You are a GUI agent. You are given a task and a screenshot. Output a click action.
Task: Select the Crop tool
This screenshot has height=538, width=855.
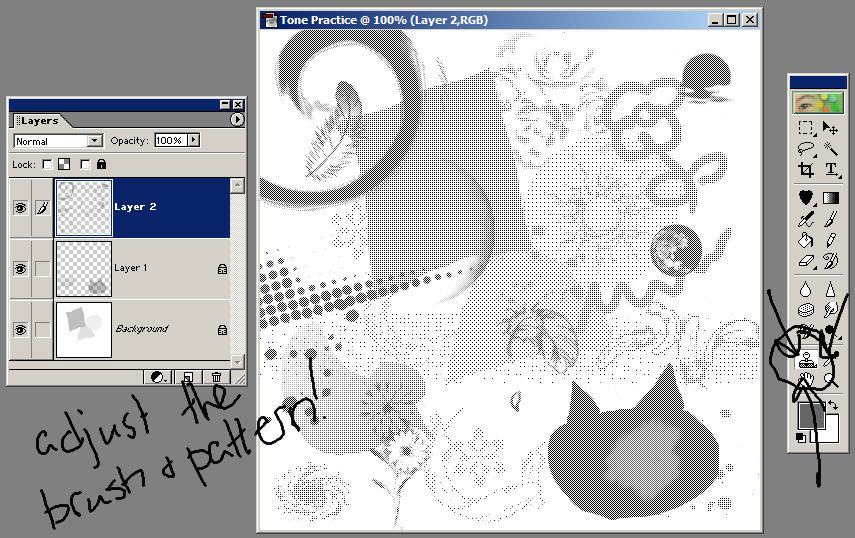point(806,170)
